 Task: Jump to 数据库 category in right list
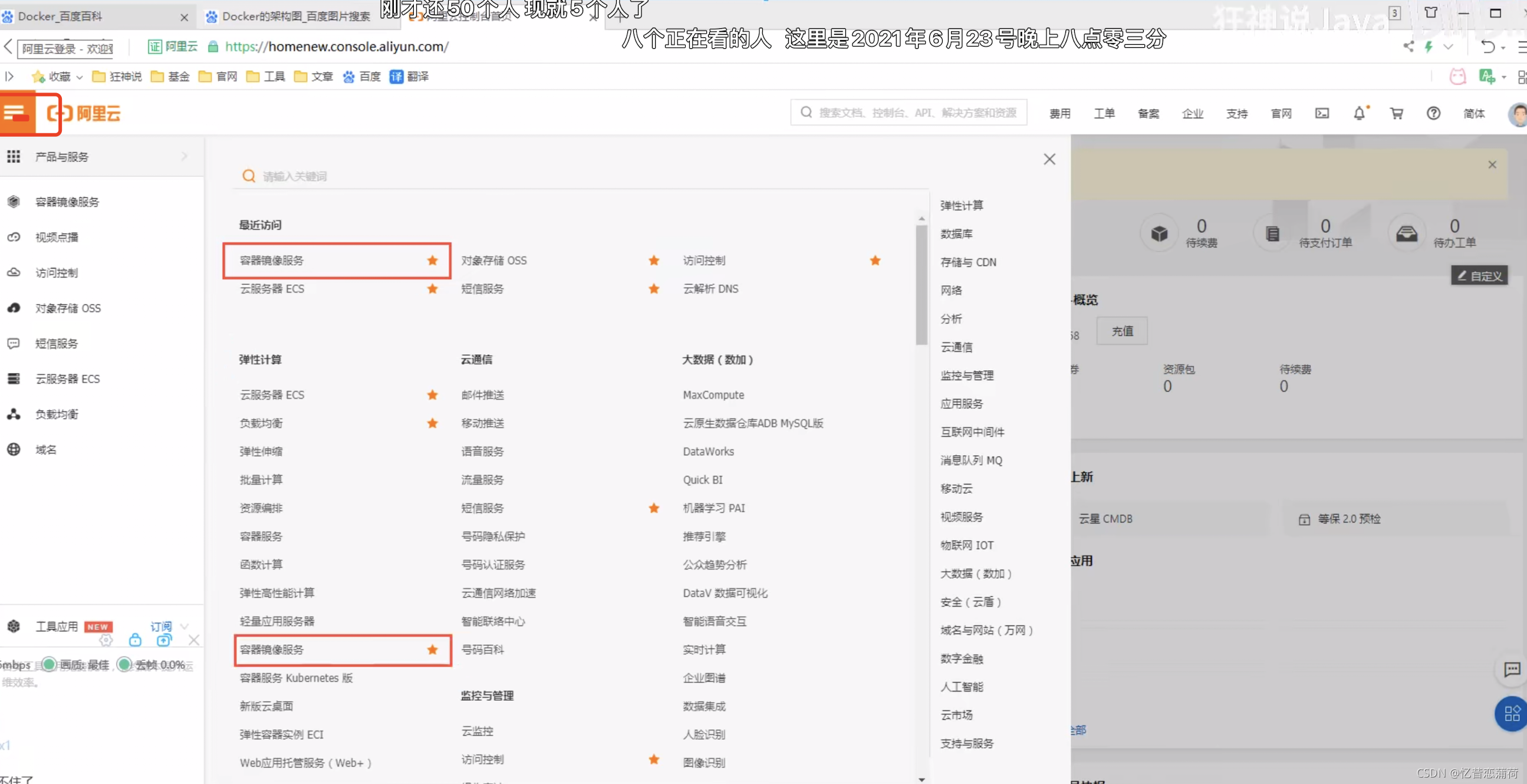[x=956, y=234]
